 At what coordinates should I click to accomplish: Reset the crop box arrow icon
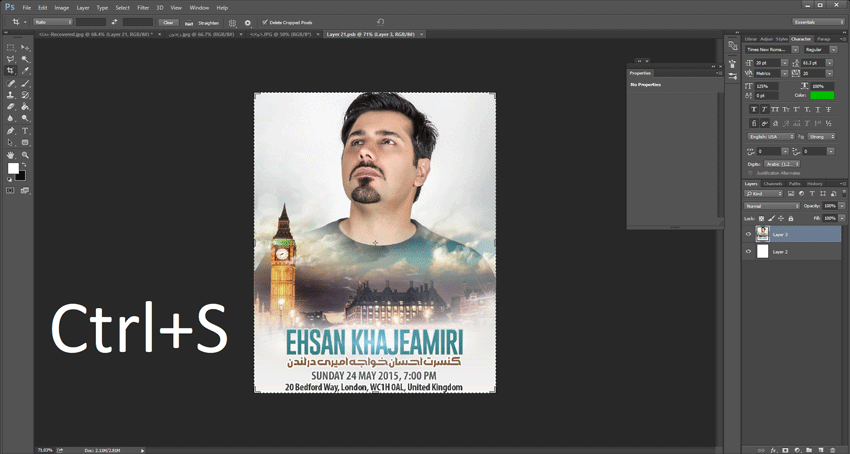pos(380,22)
